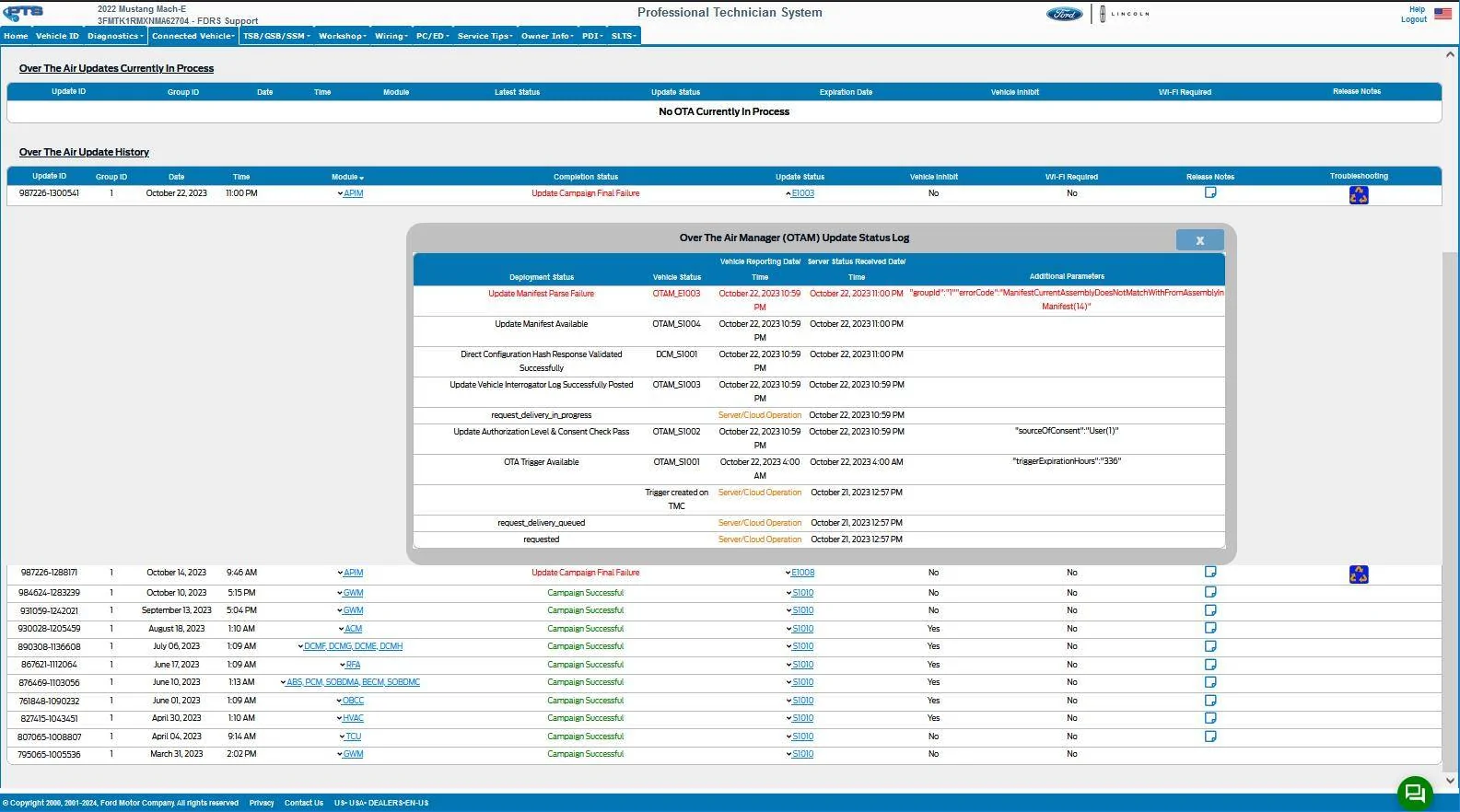Click the Lincoln brand logo
The height and width of the screenshot is (812, 1460).
[1125, 14]
